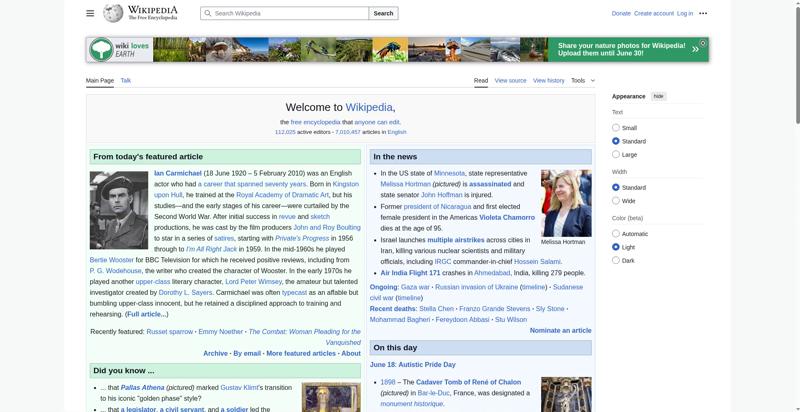800x412 pixels.
Task: Click the search magnifier icon
Action: (x=208, y=13)
